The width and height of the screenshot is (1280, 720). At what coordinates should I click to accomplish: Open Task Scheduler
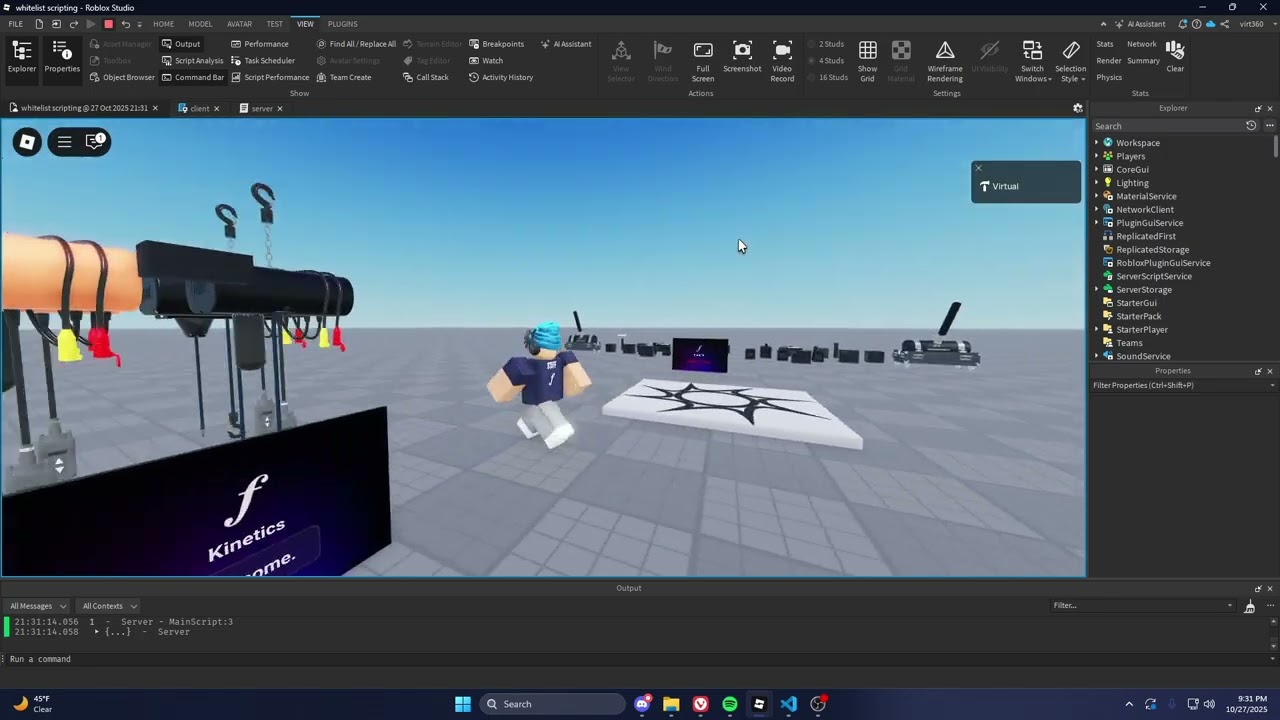[263, 61]
